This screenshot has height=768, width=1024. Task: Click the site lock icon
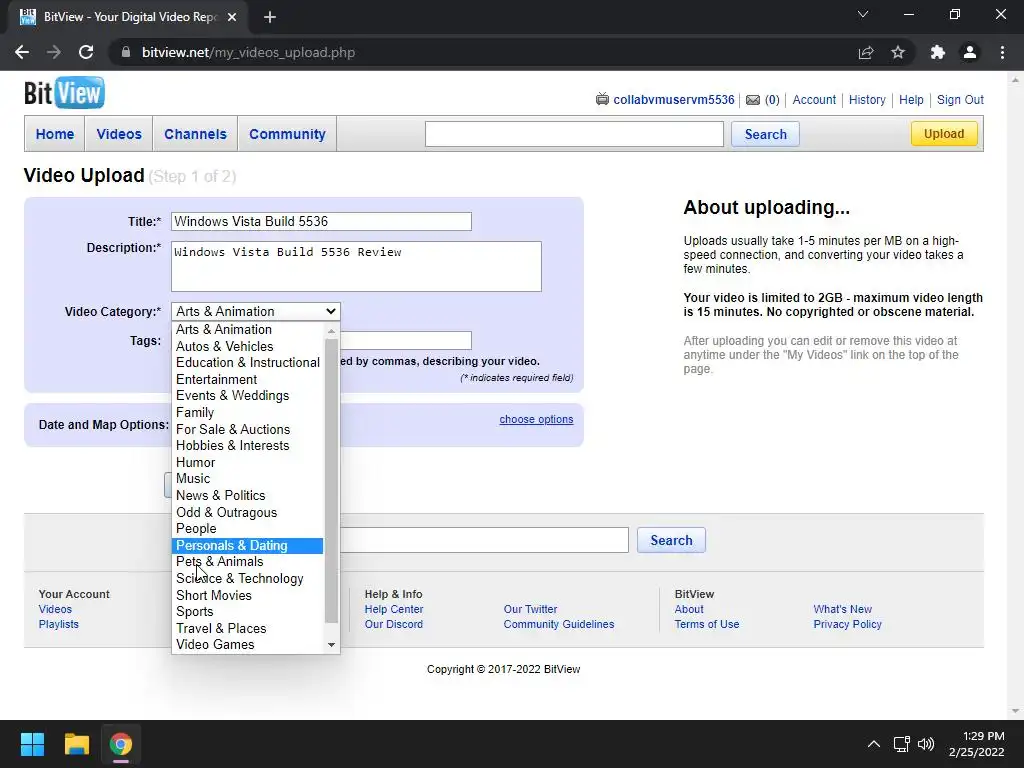(x=126, y=52)
